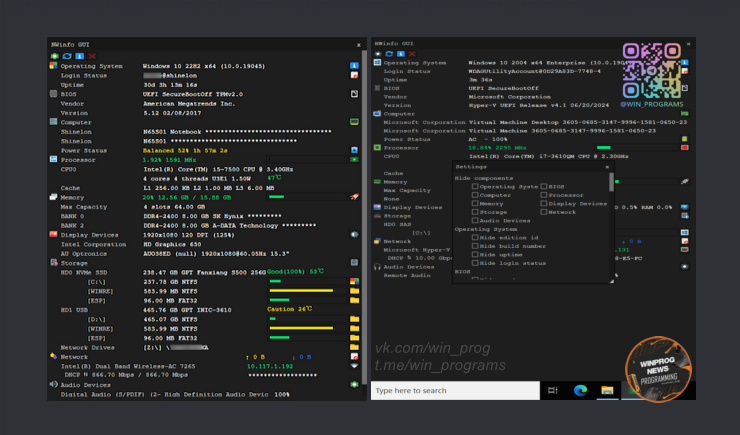Enable Hide edition id option
This screenshot has width=740, height=435.
tap(475, 237)
